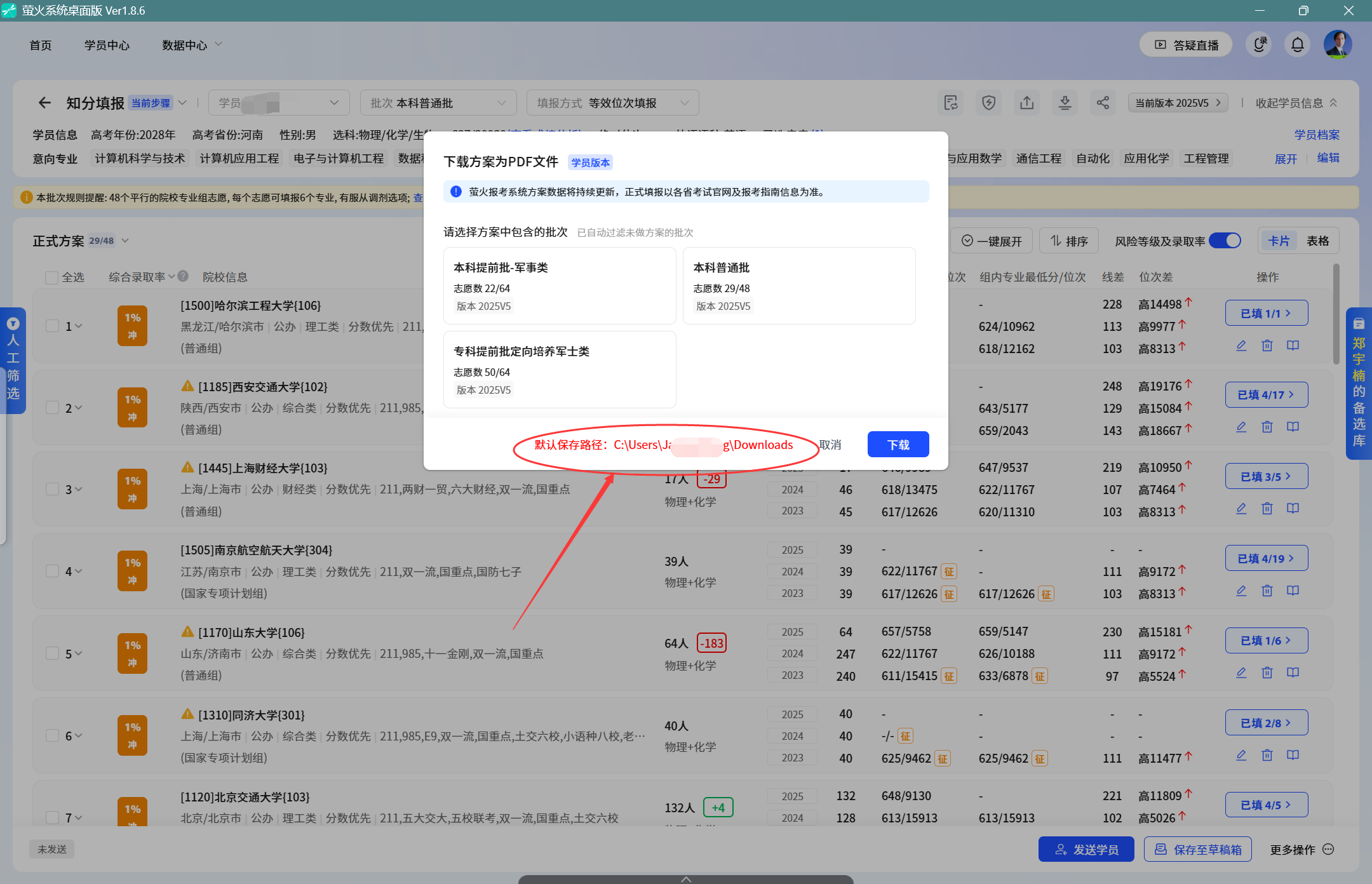Switch to the 表格 view tab

[x=1317, y=240]
